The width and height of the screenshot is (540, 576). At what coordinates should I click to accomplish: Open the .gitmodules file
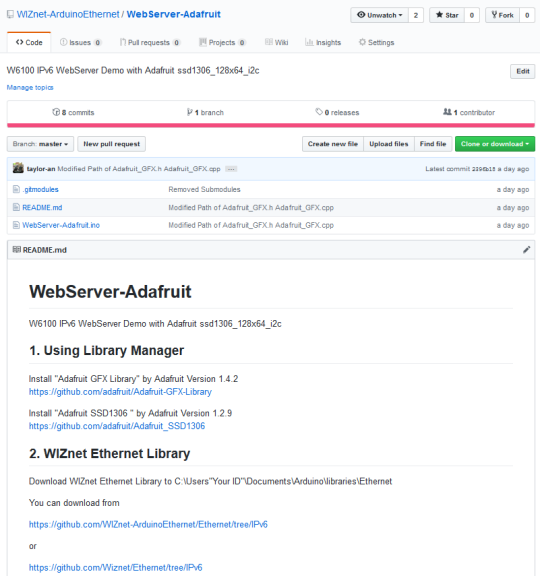(40, 190)
